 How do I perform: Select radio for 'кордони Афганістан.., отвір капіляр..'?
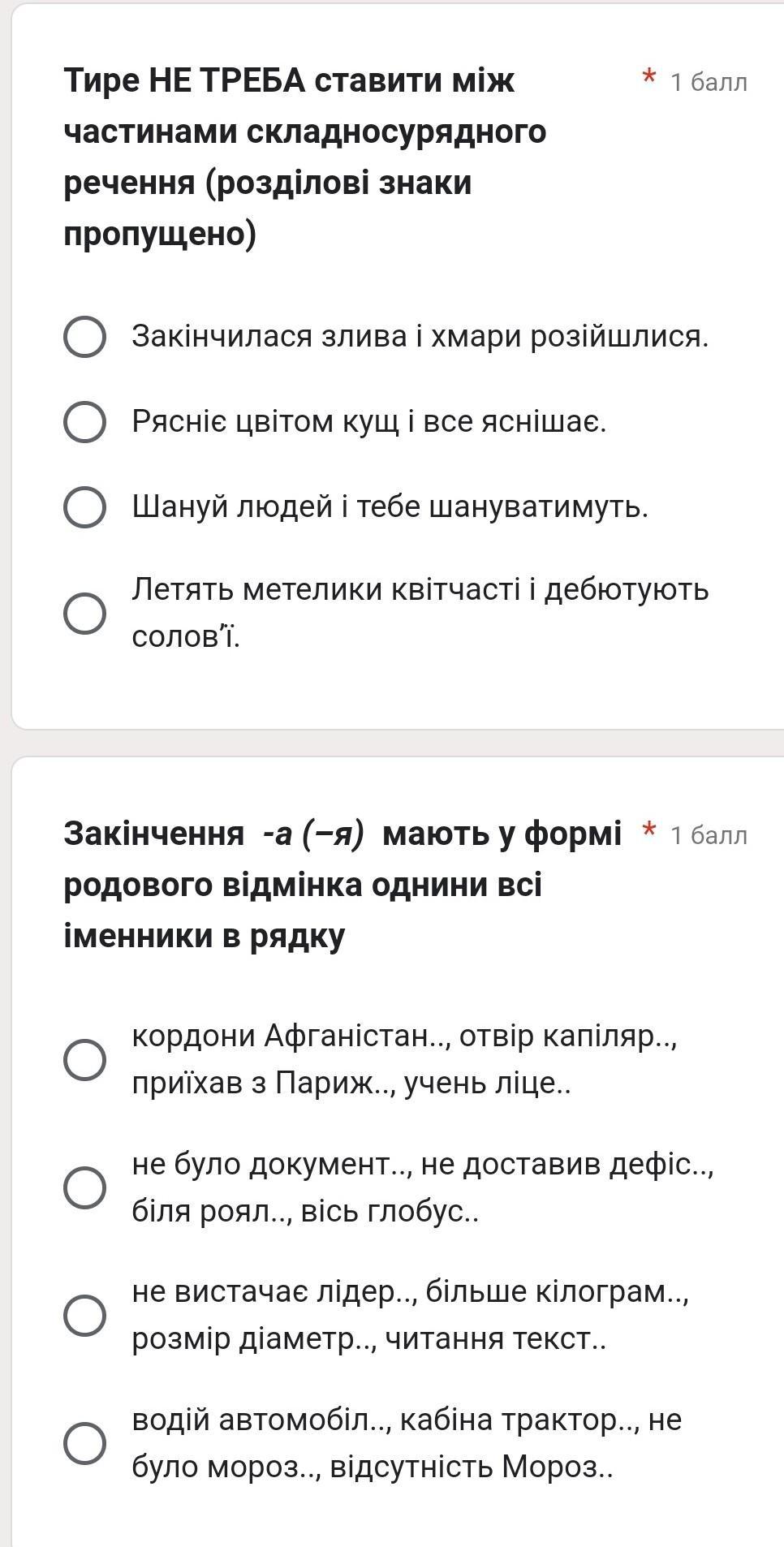pos(84,1059)
